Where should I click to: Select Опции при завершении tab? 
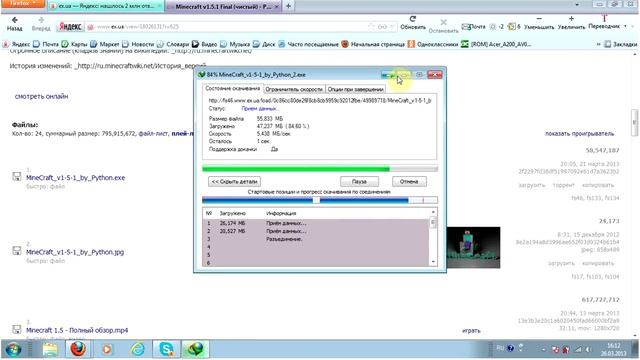pos(356,89)
